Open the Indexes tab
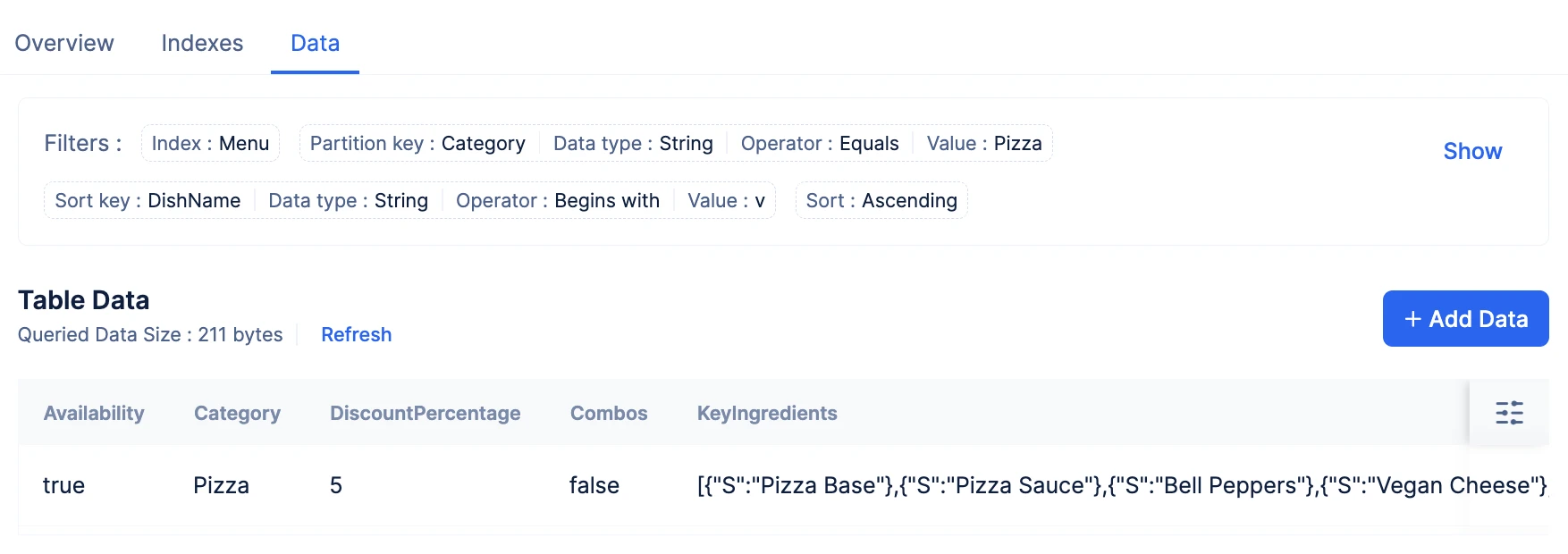1568x554 pixels. pos(202,43)
